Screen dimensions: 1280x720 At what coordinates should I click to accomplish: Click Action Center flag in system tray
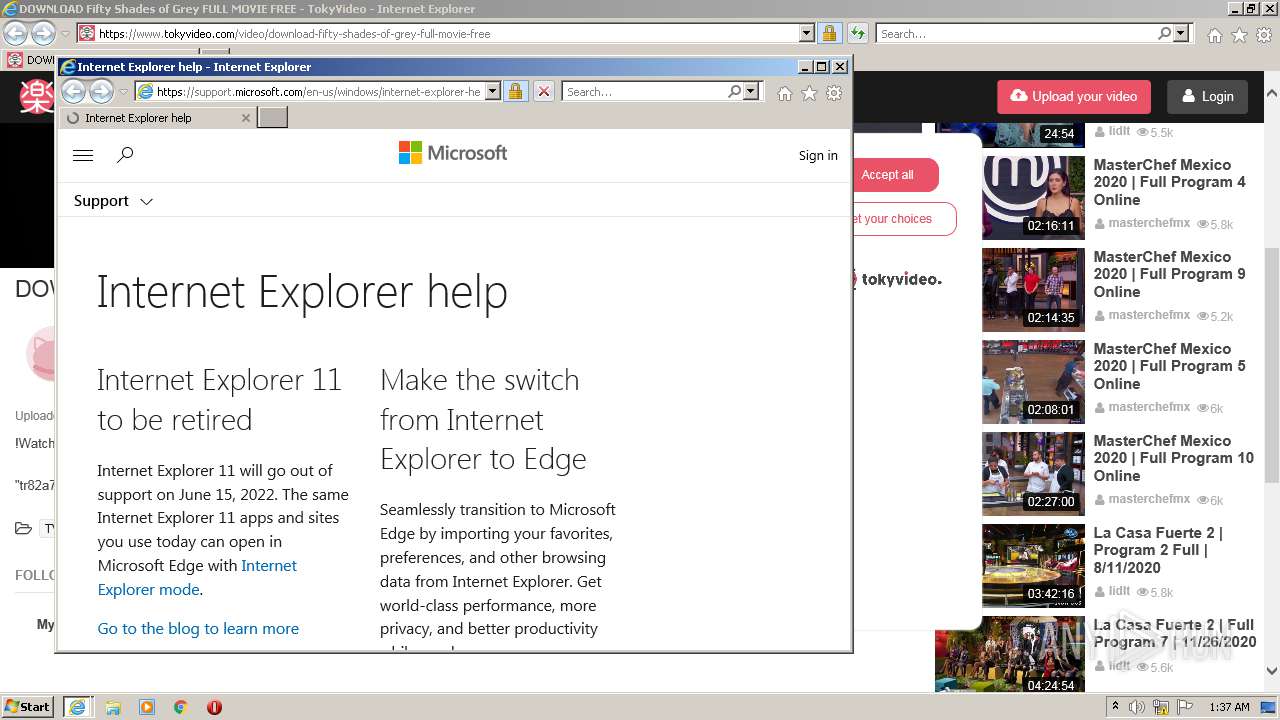coord(1186,707)
